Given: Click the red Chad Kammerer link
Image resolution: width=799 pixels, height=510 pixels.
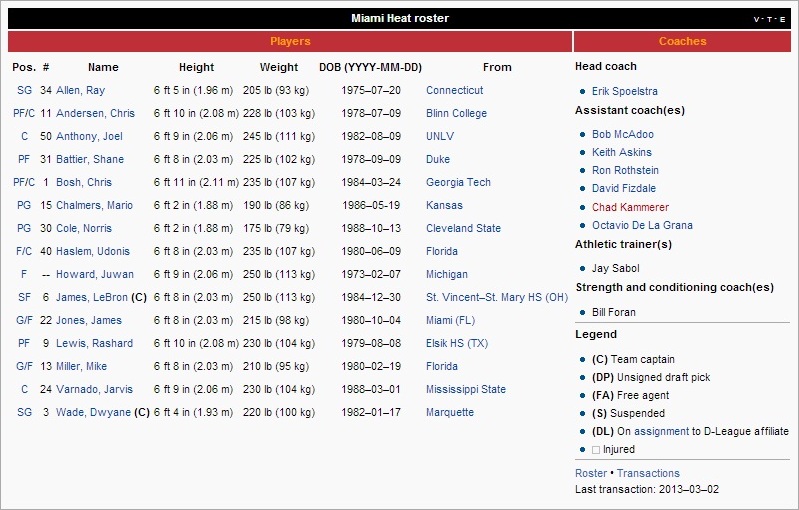Looking at the screenshot, I should [x=630, y=207].
